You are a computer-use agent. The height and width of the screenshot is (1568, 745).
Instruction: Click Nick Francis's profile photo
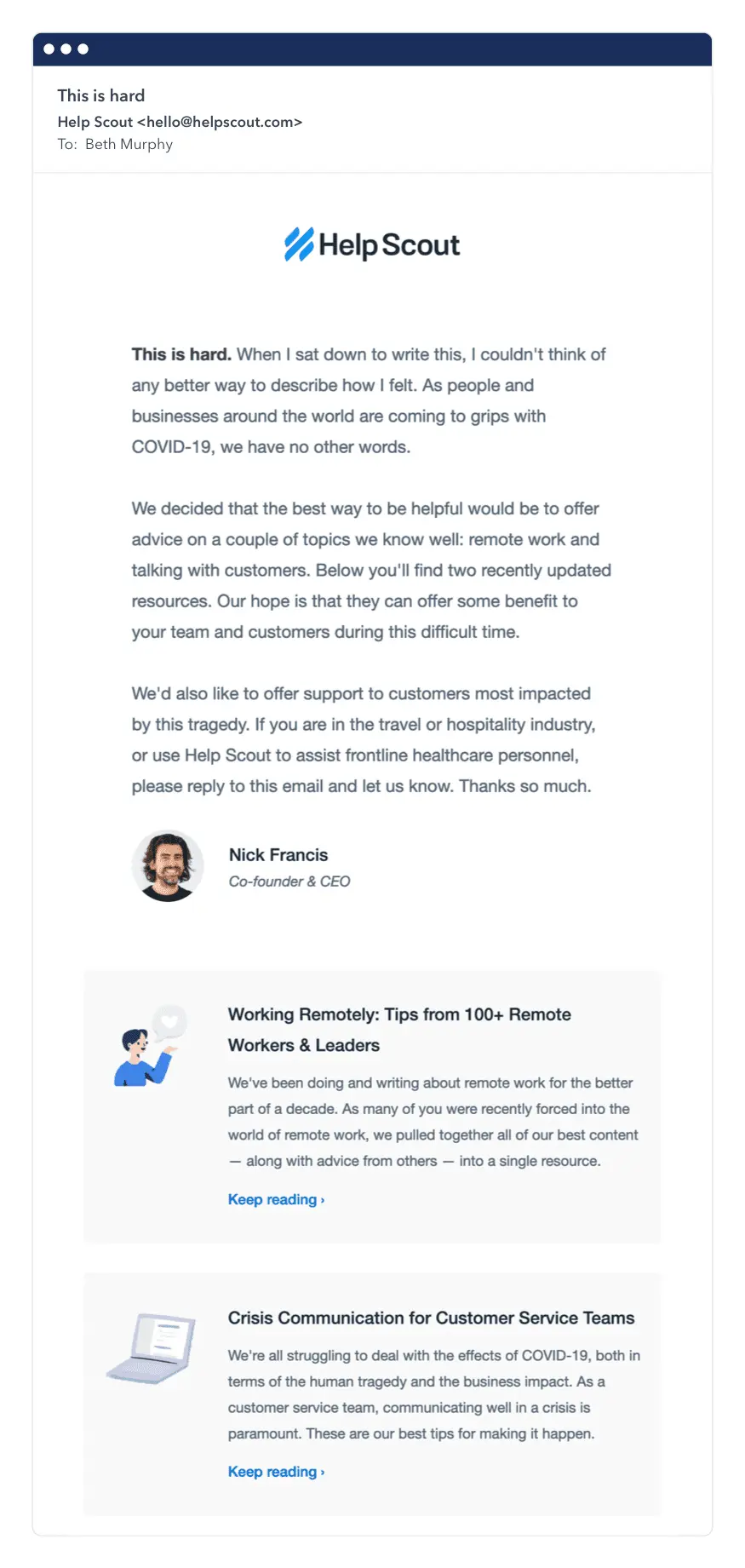click(x=168, y=866)
